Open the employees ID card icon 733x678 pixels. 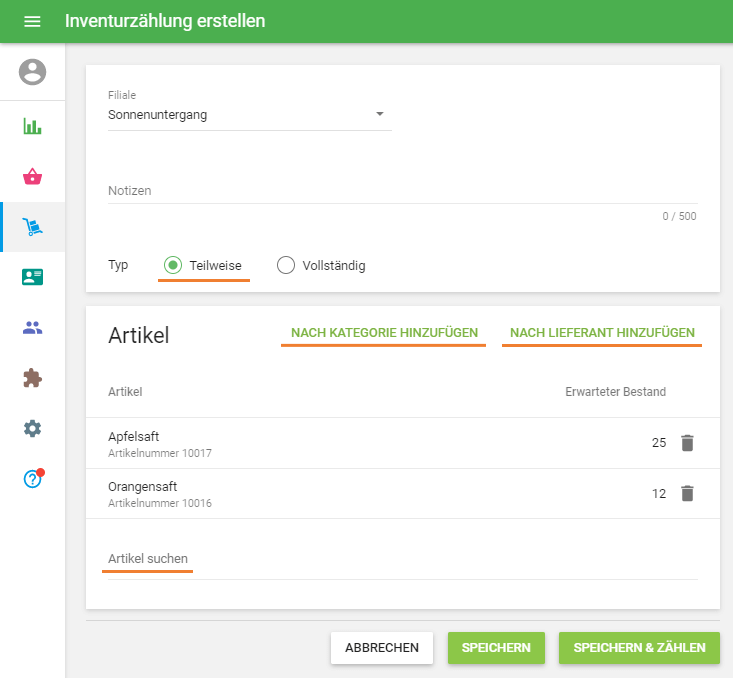tap(33, 278)
